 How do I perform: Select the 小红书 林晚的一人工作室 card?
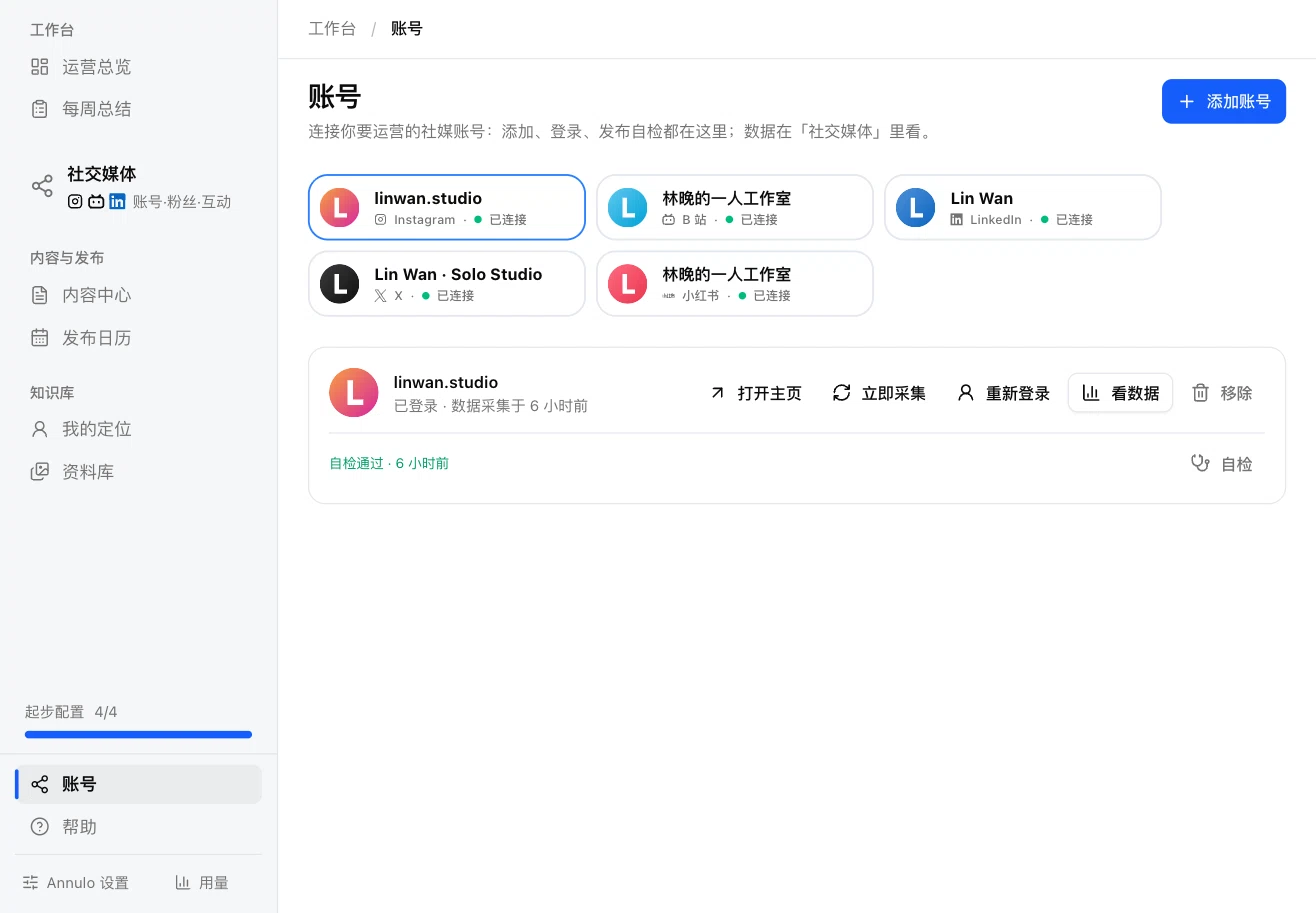coord(735,284)
